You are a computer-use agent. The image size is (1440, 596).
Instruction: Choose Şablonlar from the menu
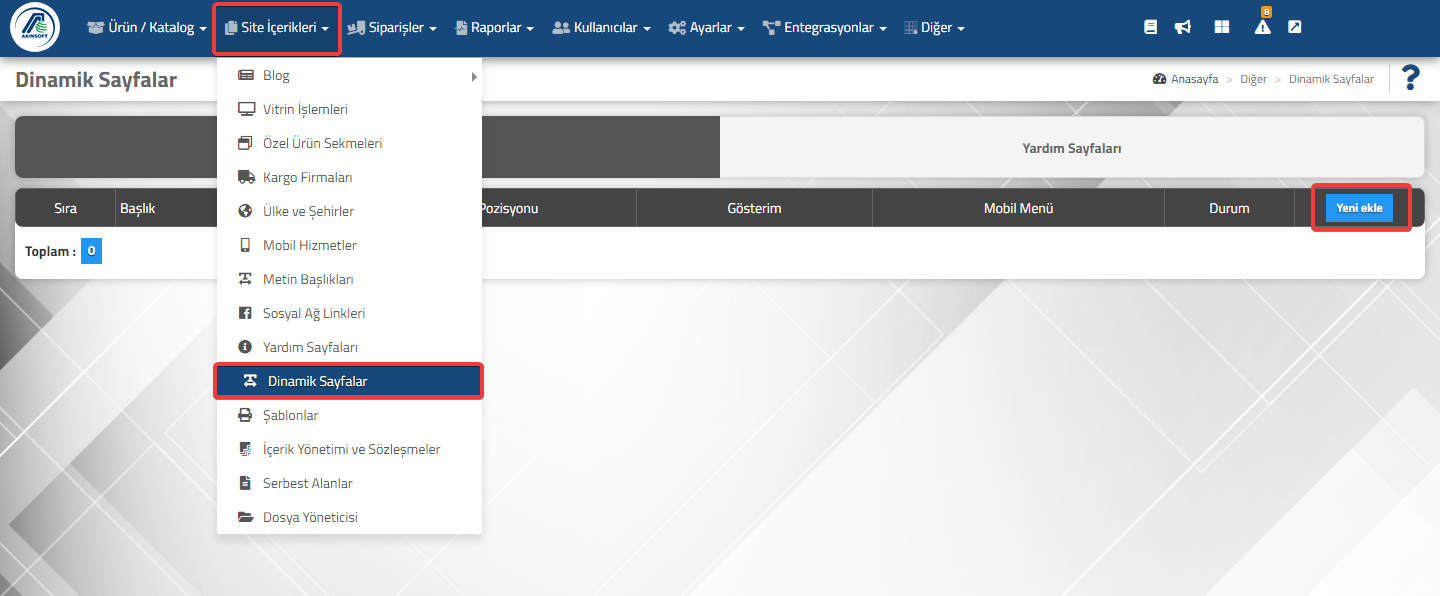click(349, 415)
